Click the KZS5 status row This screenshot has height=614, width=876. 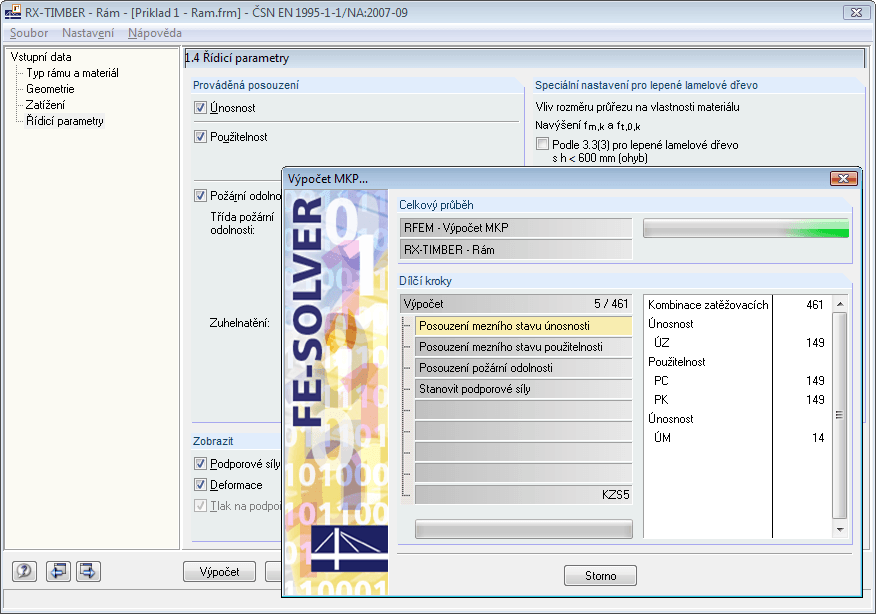[523, 494]
